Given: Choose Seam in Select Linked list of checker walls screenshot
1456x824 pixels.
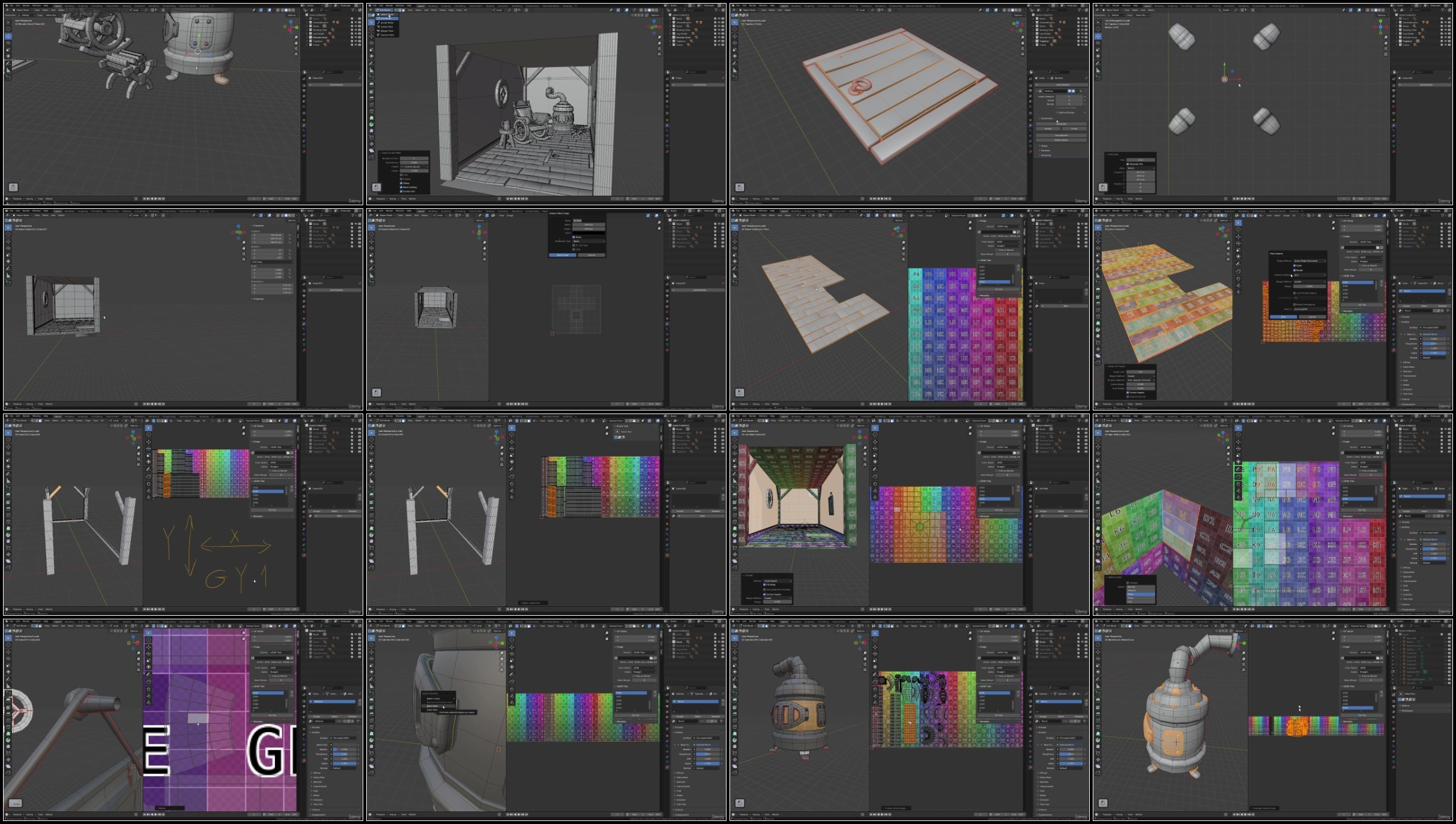Looking at the screenshot, I should coord(1141,594).
